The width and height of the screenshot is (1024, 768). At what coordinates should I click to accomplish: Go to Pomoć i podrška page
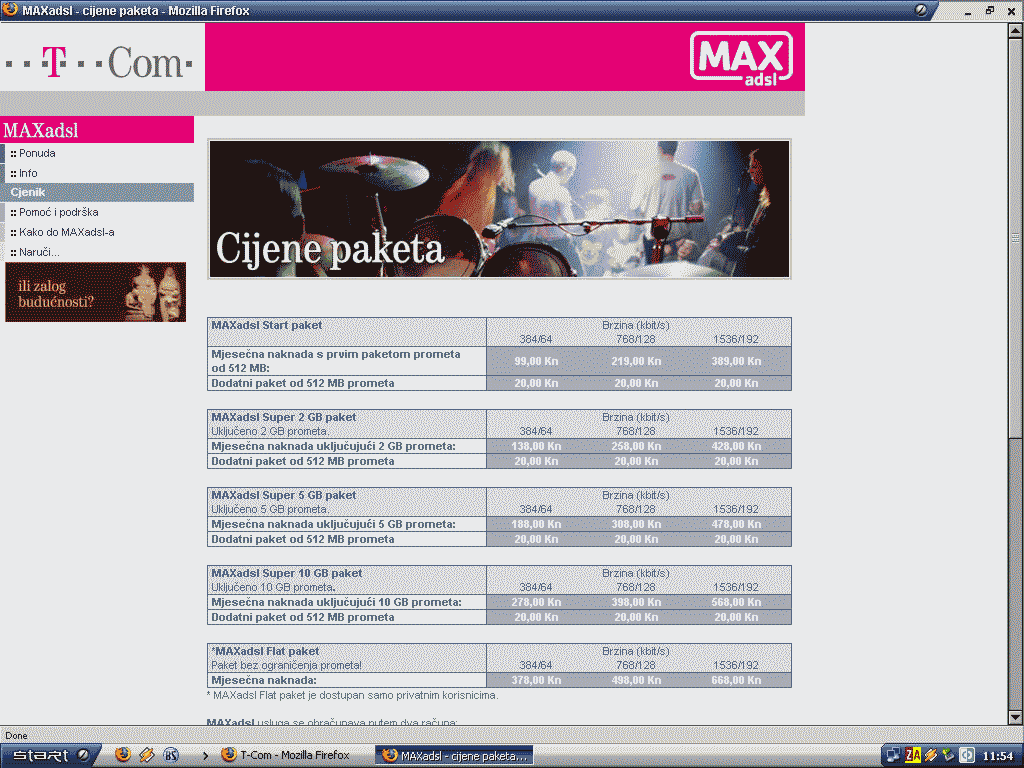pos(58,212)
